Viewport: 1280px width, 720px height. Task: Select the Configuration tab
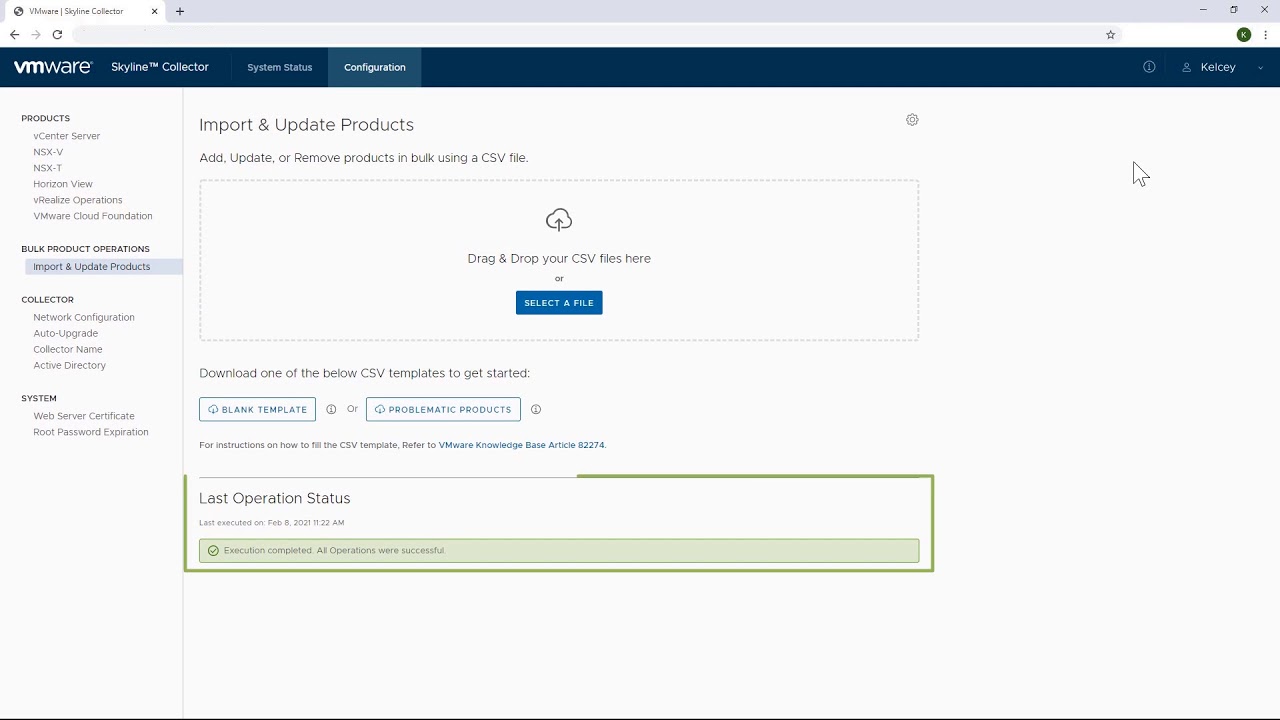tap(375, 67)
